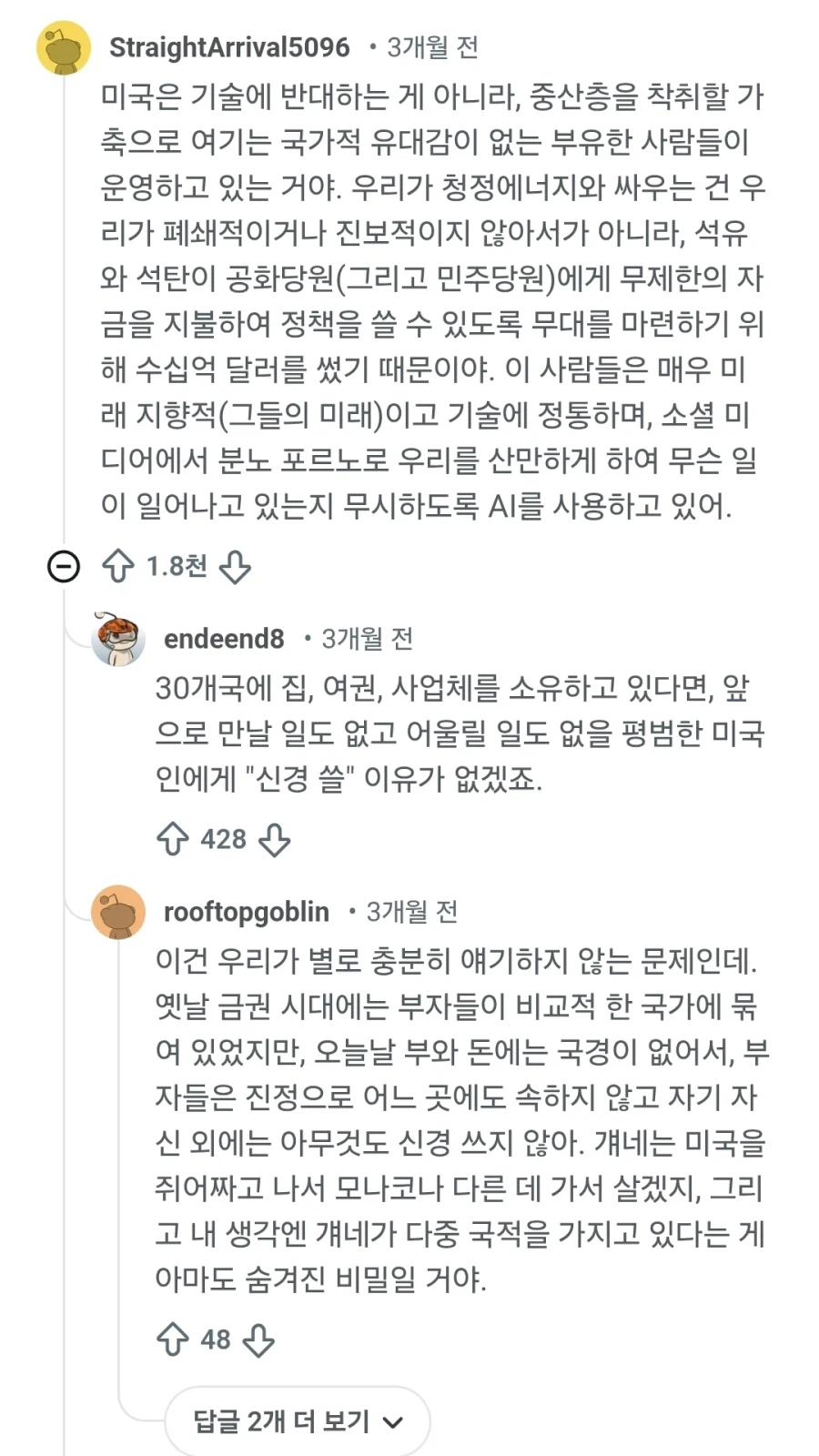Click rooftopgoblin's goblin avatar

click(x=116, y=913)
